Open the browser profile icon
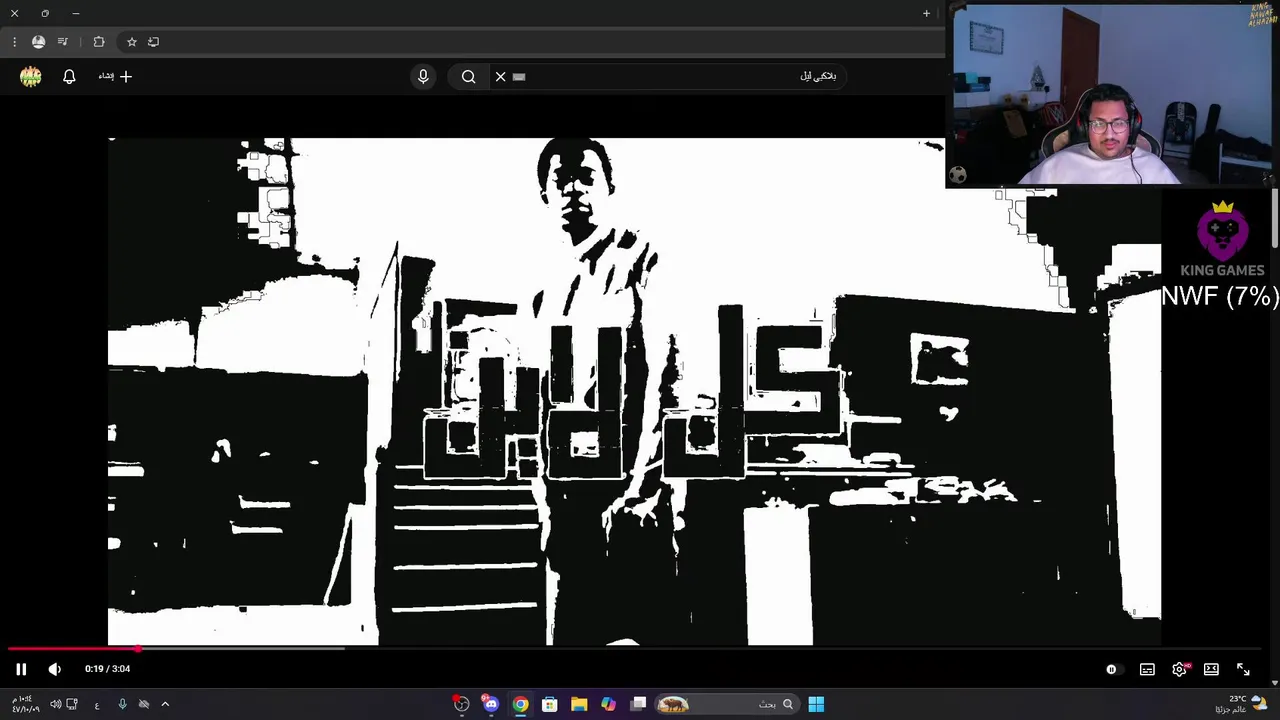1280x720 pixels. (x=38, y=42)
